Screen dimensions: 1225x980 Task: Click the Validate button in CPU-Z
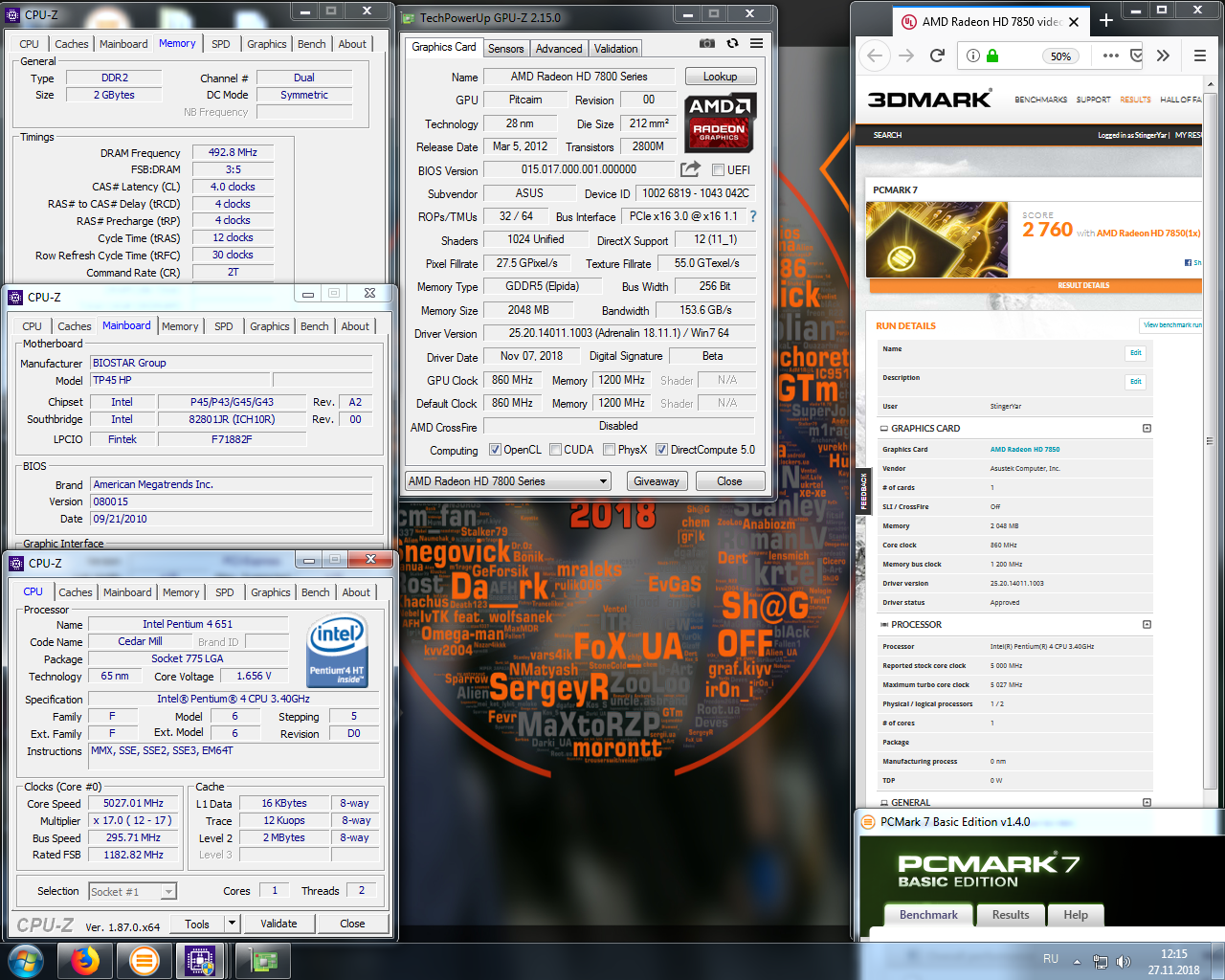tap(278, 924)
